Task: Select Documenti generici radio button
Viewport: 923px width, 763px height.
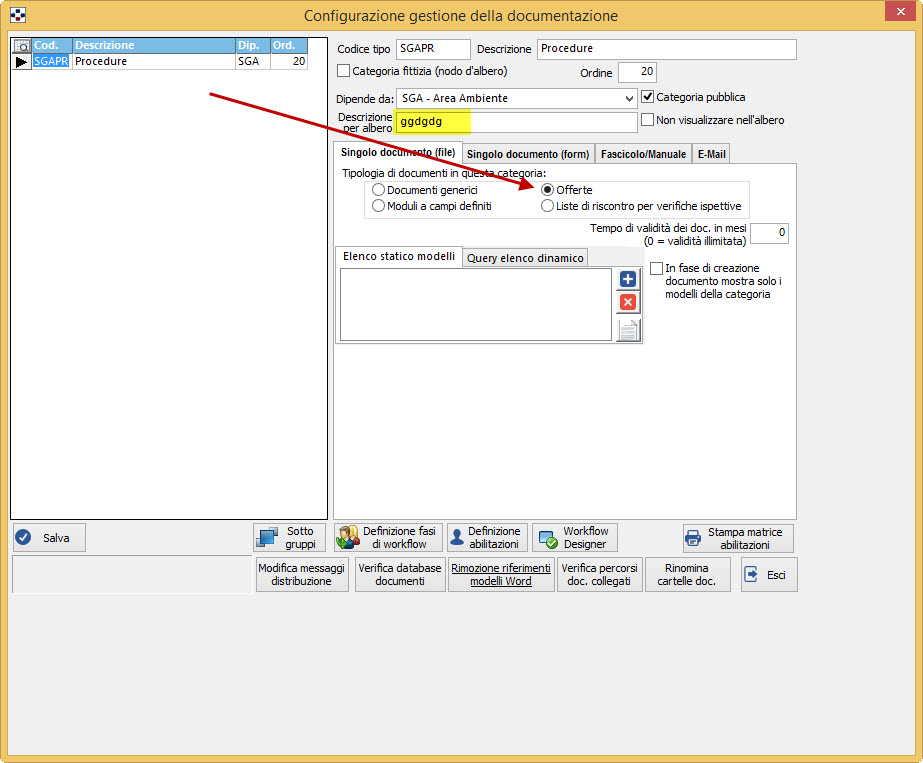Action: click(378, 190)
